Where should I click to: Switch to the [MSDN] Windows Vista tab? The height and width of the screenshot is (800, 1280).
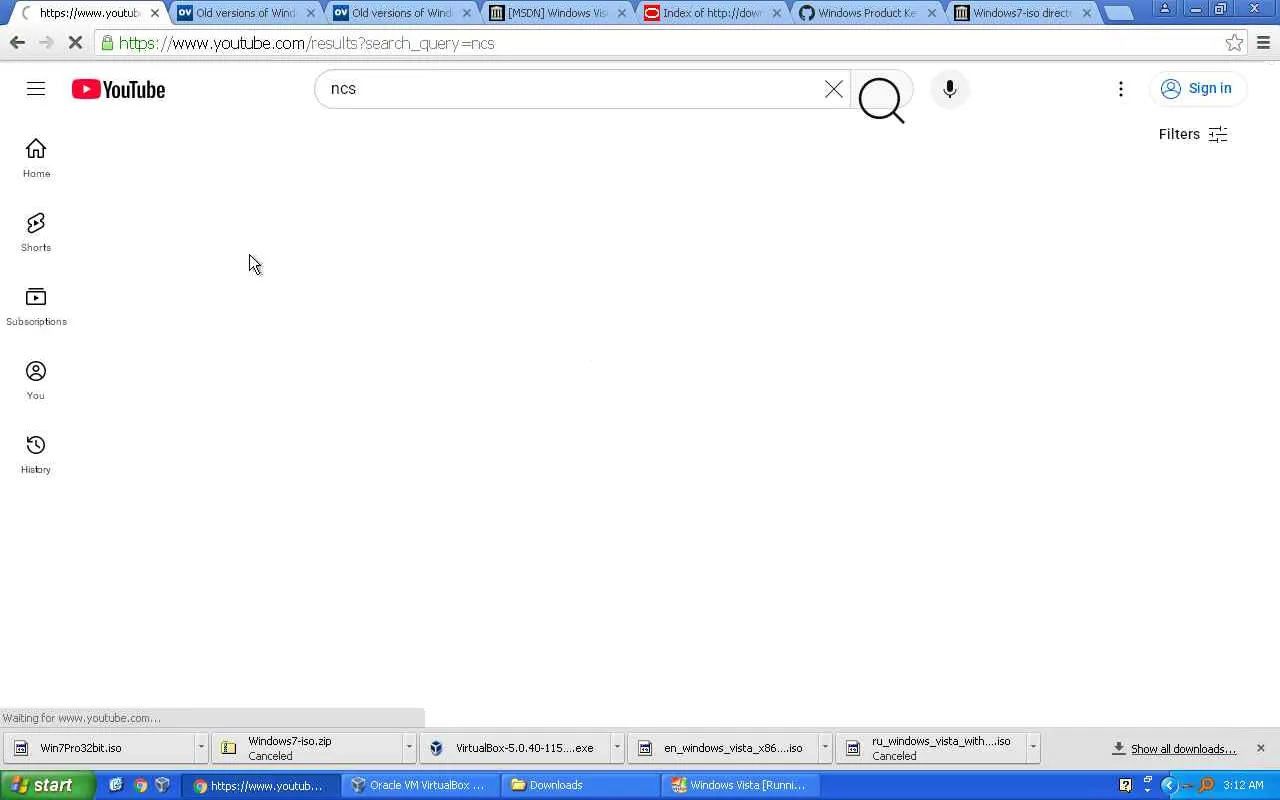click(x=557, y=13)
